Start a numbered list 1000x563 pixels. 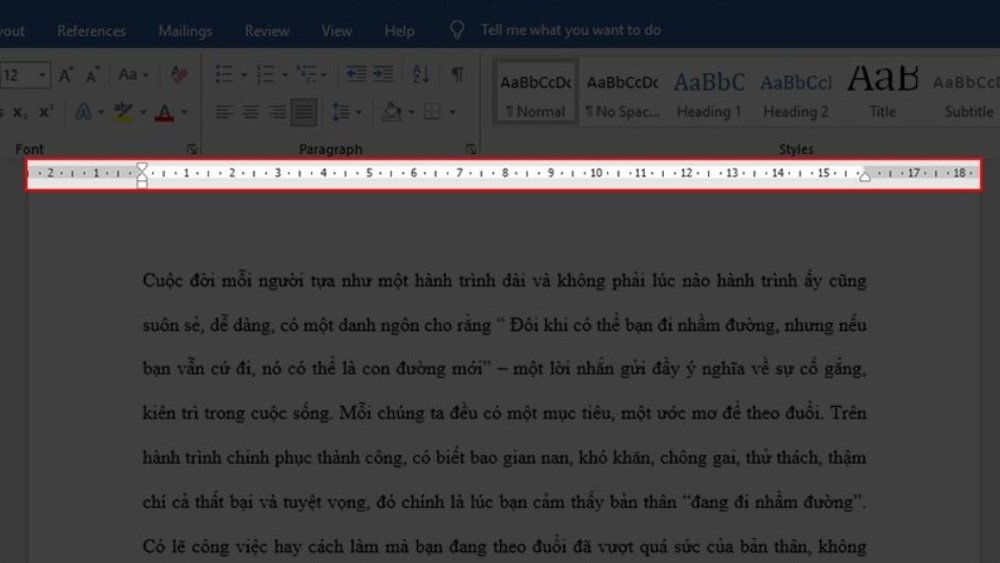pos(265,75)
